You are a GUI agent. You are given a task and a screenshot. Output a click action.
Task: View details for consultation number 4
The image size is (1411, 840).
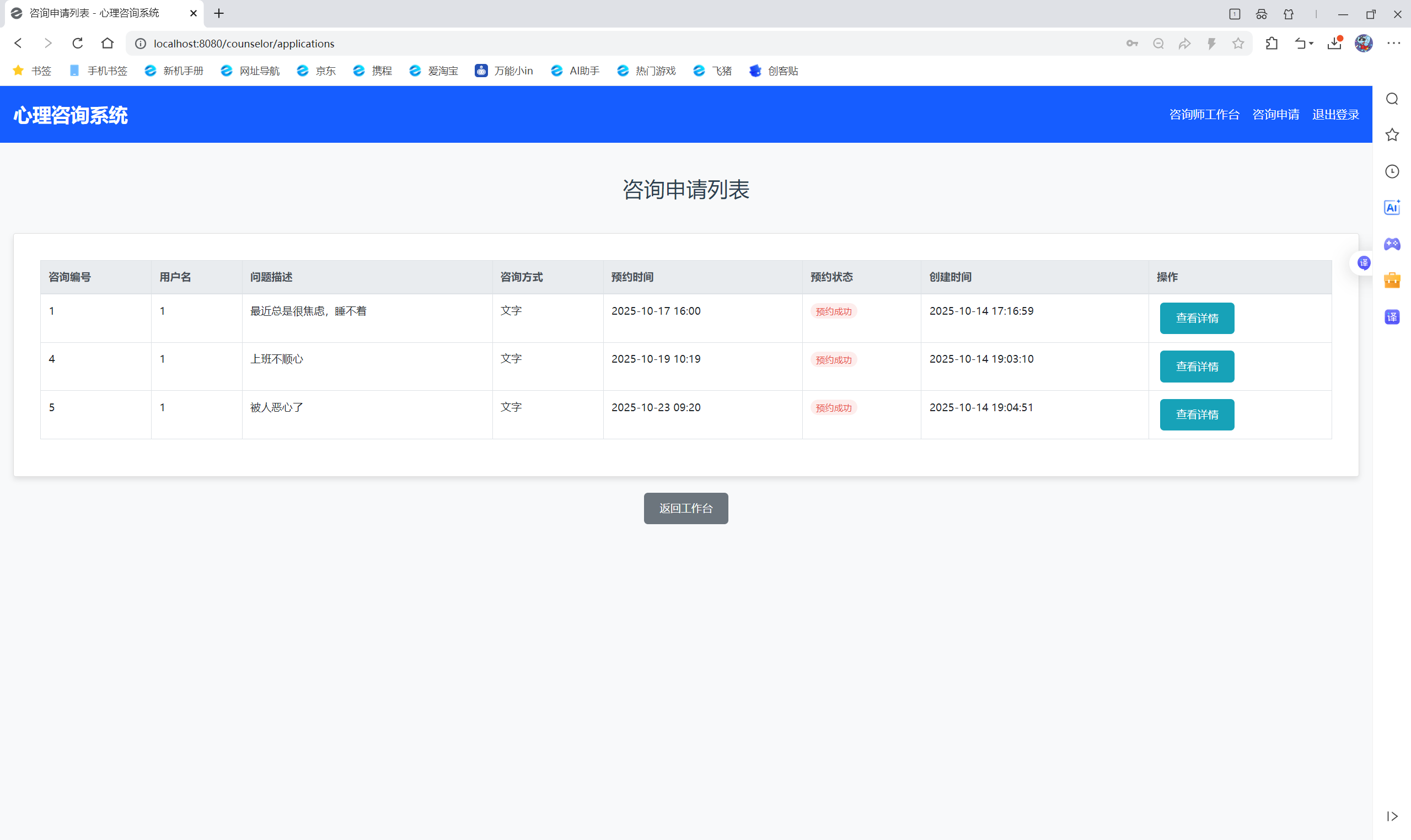tap(1197, 366)
